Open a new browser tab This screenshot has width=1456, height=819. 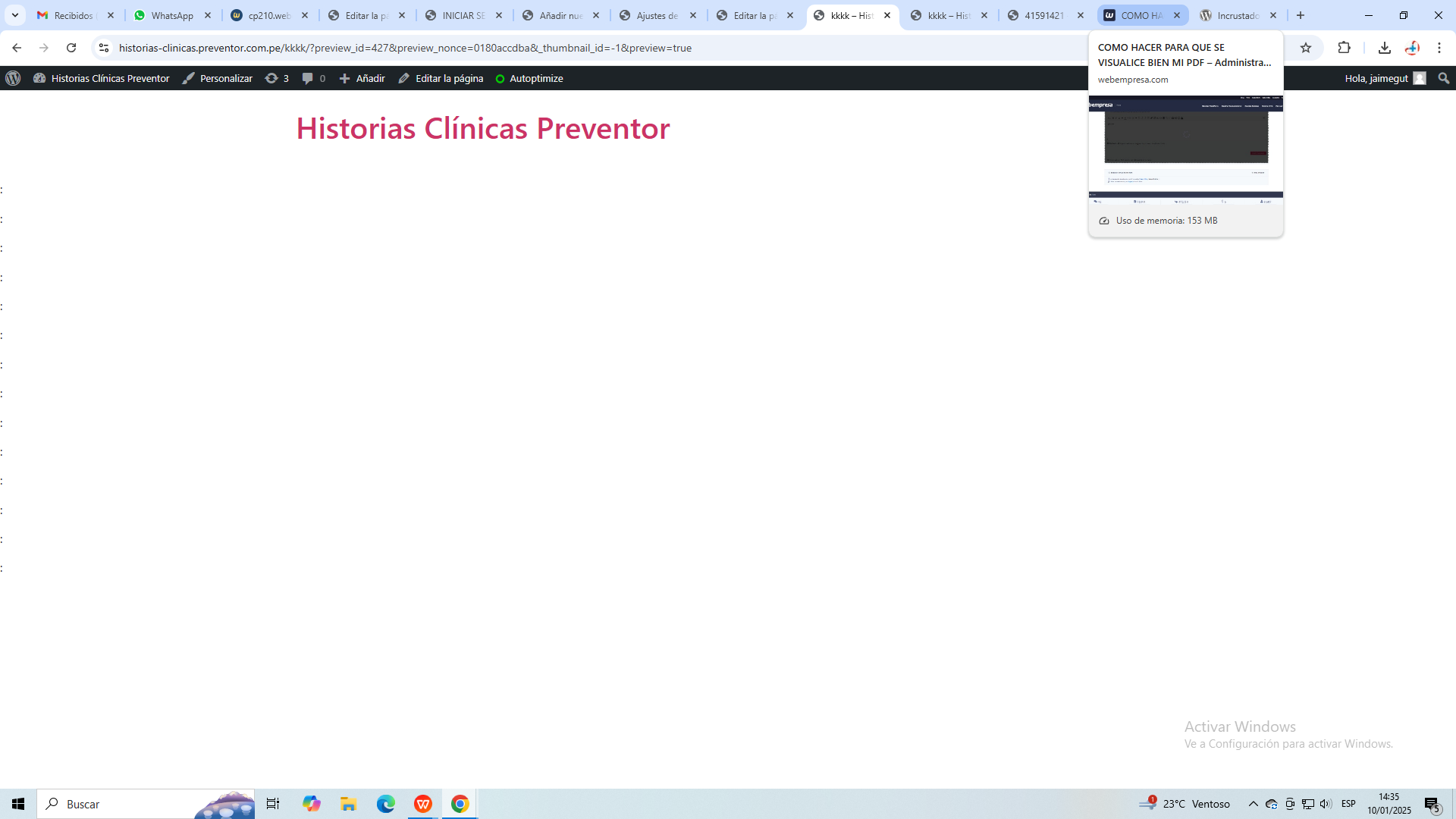[x=1301, y=15]
